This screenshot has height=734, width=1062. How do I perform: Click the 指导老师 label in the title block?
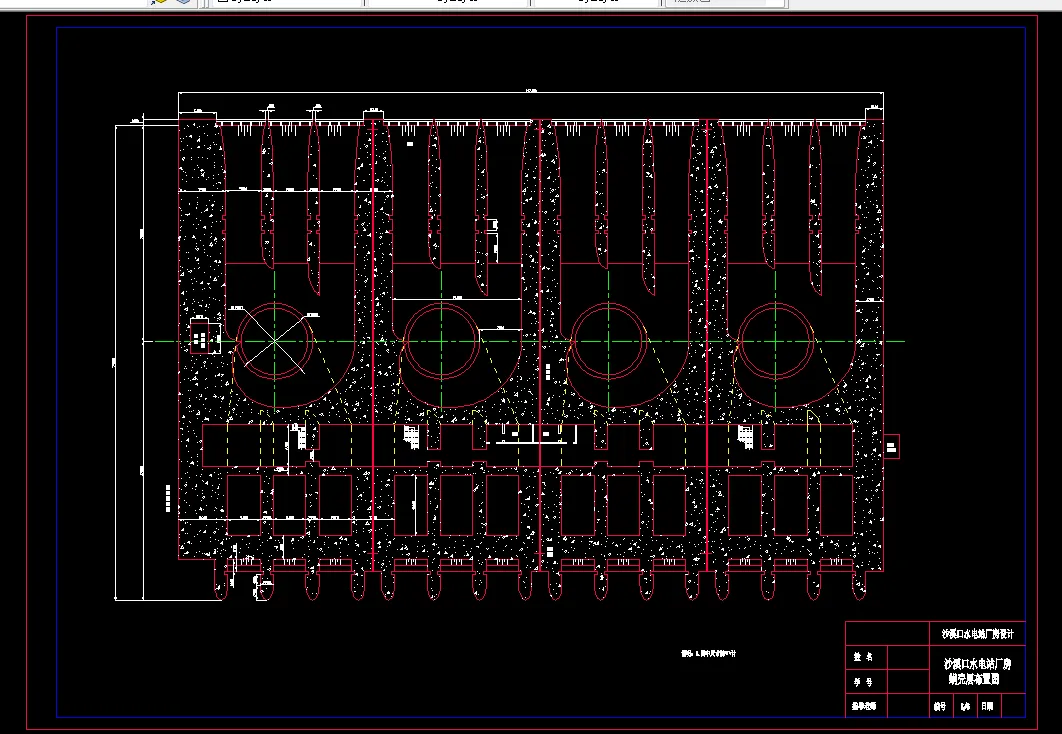point(864,706)
